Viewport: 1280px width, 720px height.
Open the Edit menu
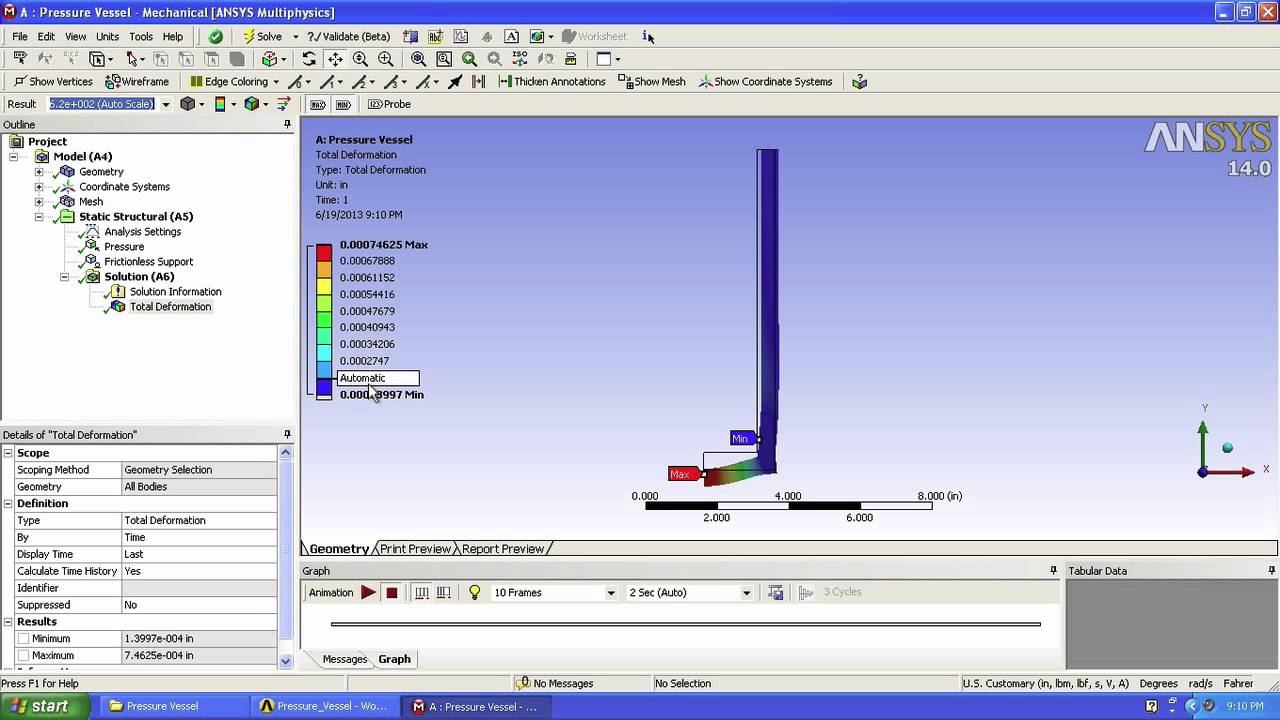[x=46, y=37]
